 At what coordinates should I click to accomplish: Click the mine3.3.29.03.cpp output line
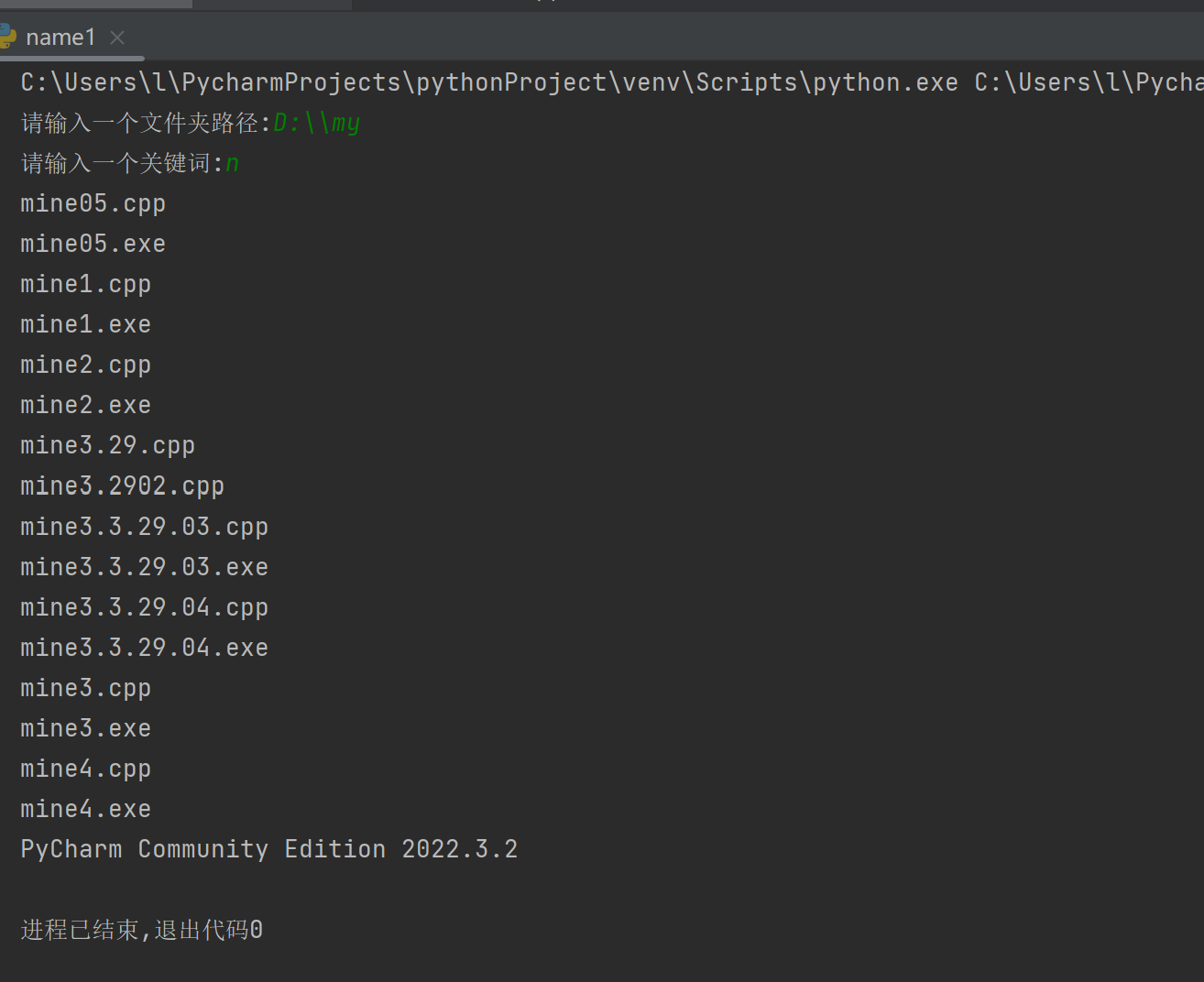coord(145,527)
